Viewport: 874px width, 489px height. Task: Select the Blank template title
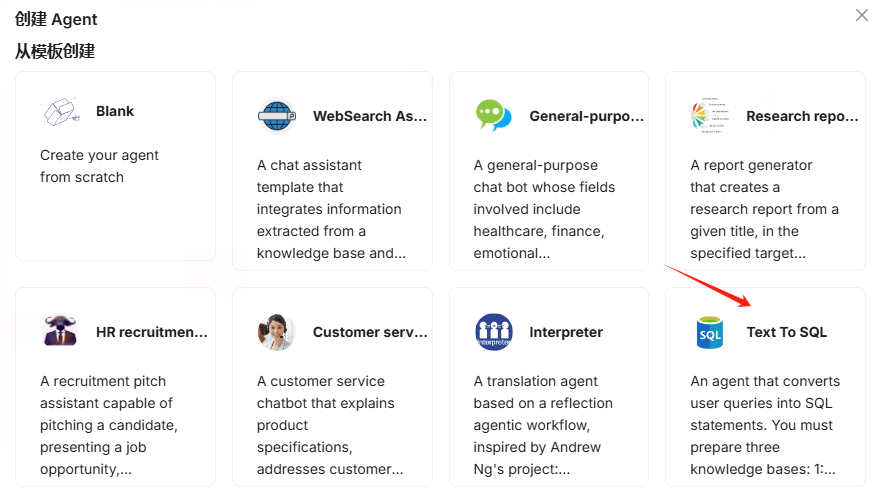(x=115, y=111)
